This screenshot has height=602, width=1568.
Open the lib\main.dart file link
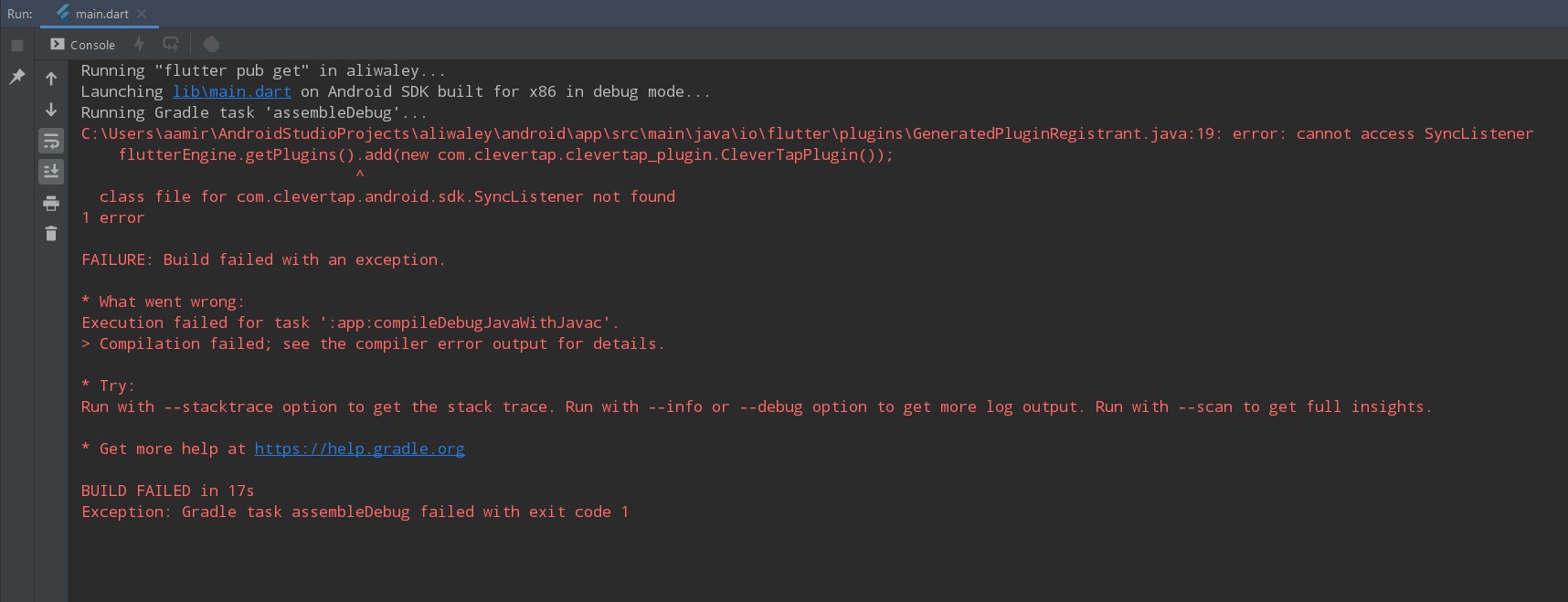231,91
